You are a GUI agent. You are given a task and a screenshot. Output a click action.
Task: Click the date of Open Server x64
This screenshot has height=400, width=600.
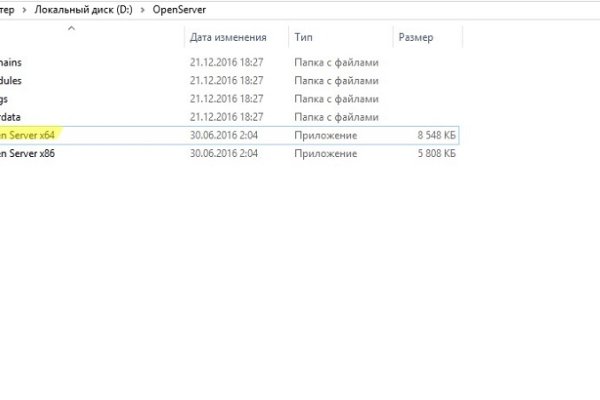(x=224, y=134)
